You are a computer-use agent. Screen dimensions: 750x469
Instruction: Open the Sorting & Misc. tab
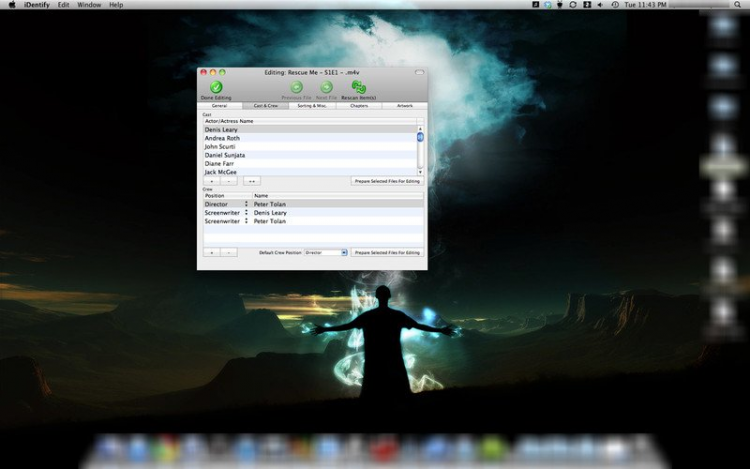tap(312, 106)
